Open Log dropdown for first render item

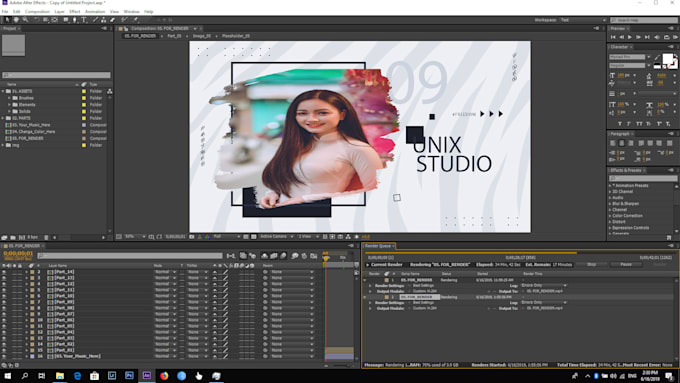[x=543, y=285]
